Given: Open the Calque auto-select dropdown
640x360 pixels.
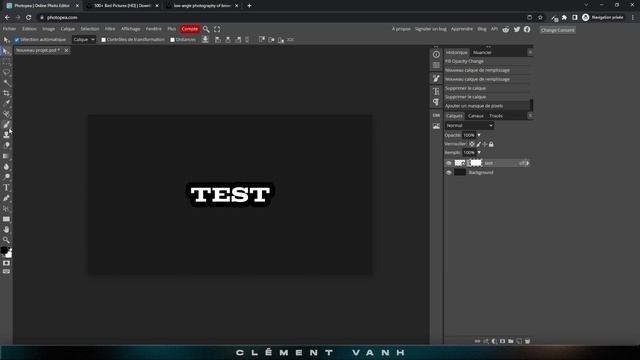Looking at the screenshot, I should [84, 40].
